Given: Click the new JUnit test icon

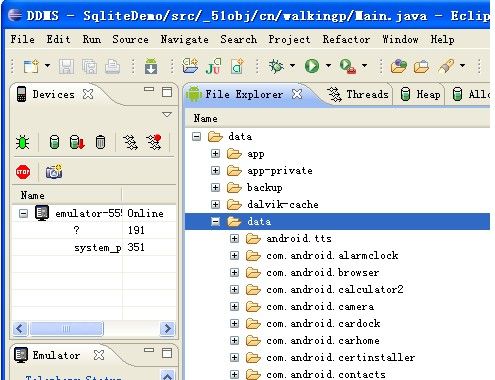Looking at the screenshot, I should [x=213, y=66].
